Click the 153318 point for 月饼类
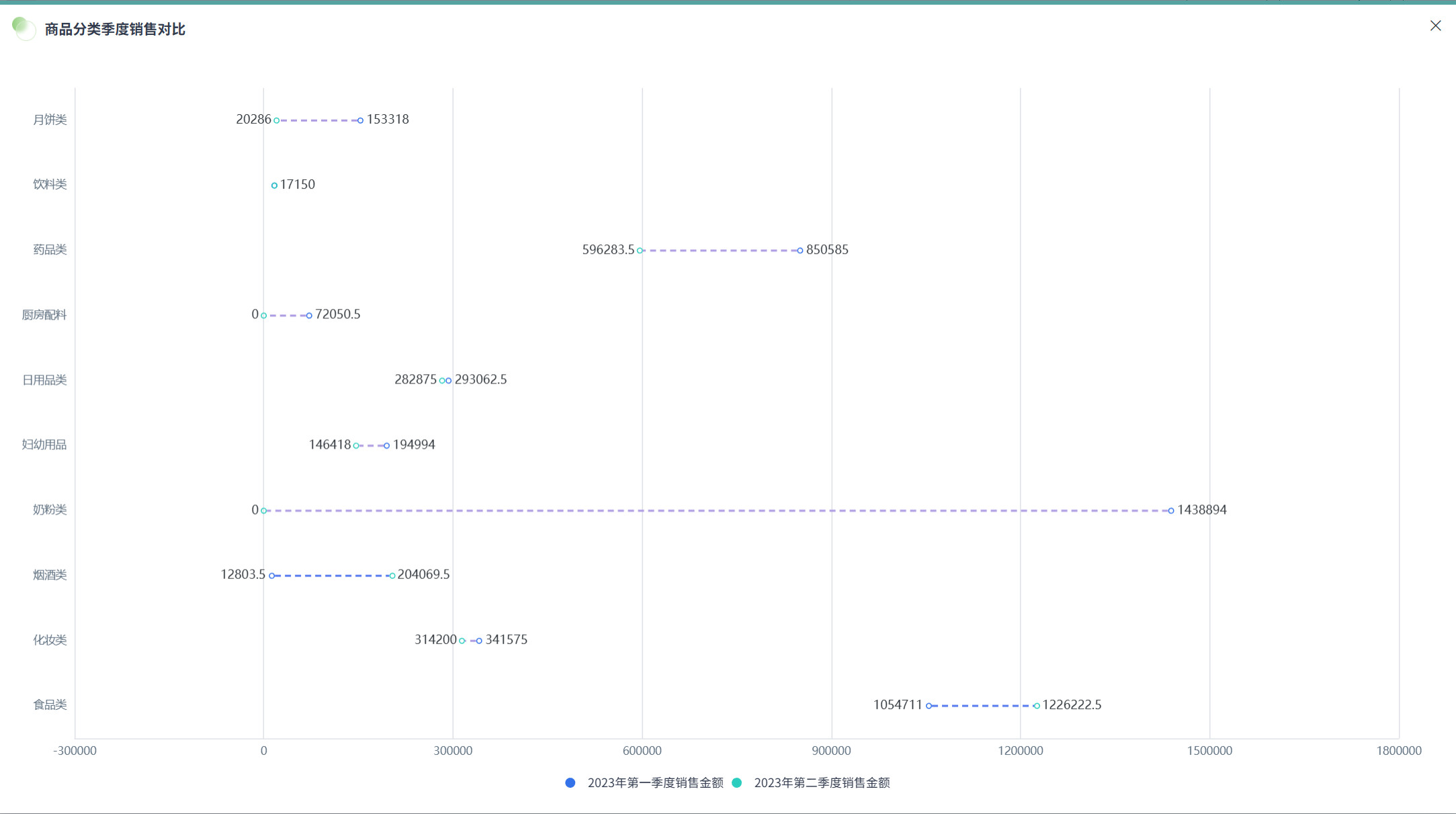1456x814 pixels. click(360, 120)
